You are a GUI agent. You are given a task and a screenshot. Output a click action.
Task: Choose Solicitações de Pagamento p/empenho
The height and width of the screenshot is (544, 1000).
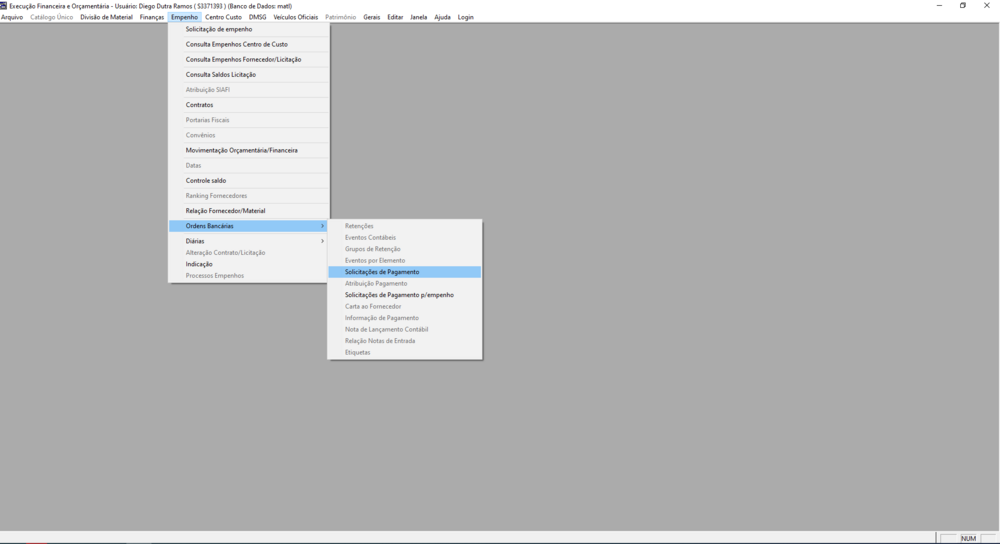(399, 295)
